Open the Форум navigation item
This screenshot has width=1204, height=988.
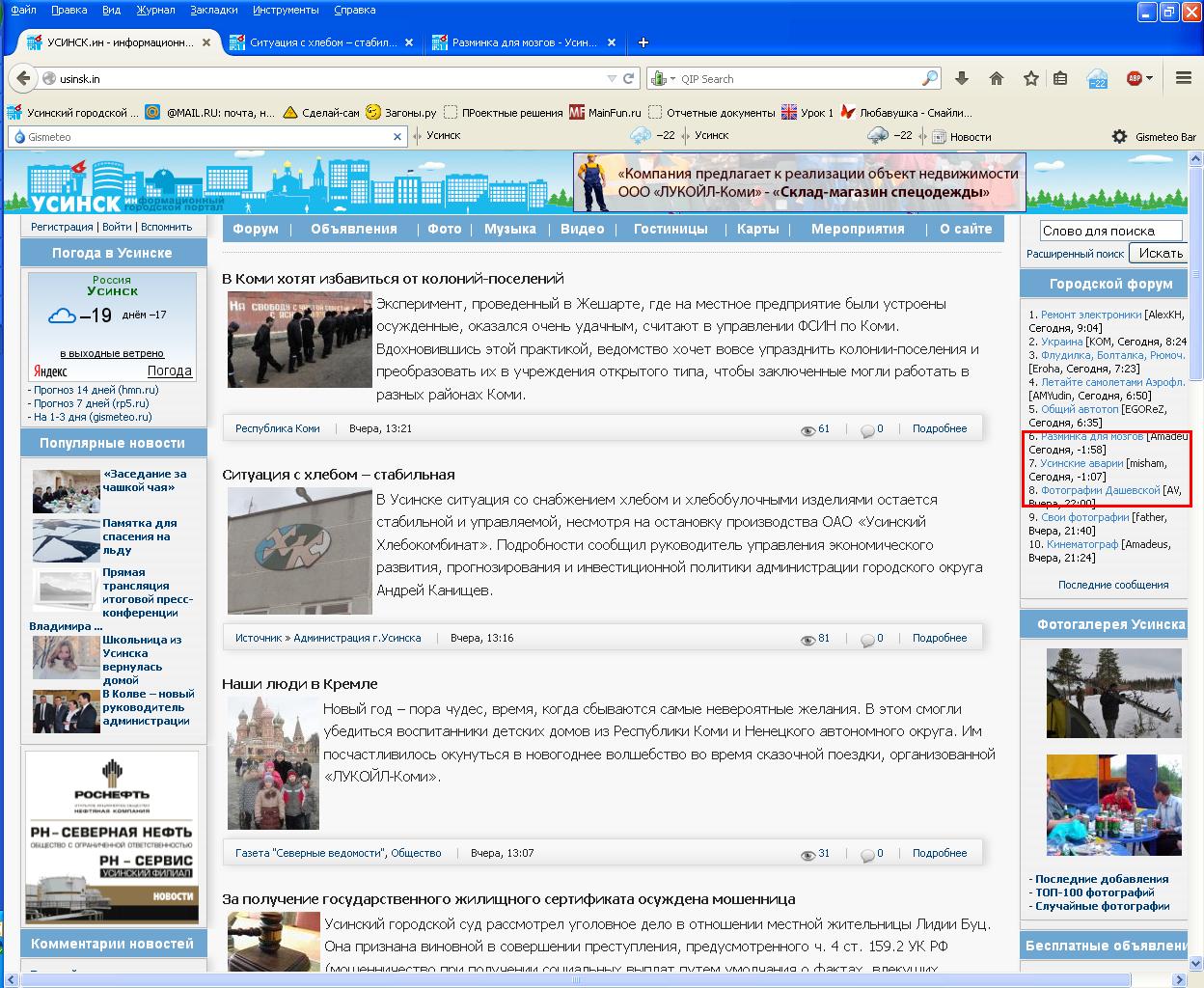tap(256, 229)
